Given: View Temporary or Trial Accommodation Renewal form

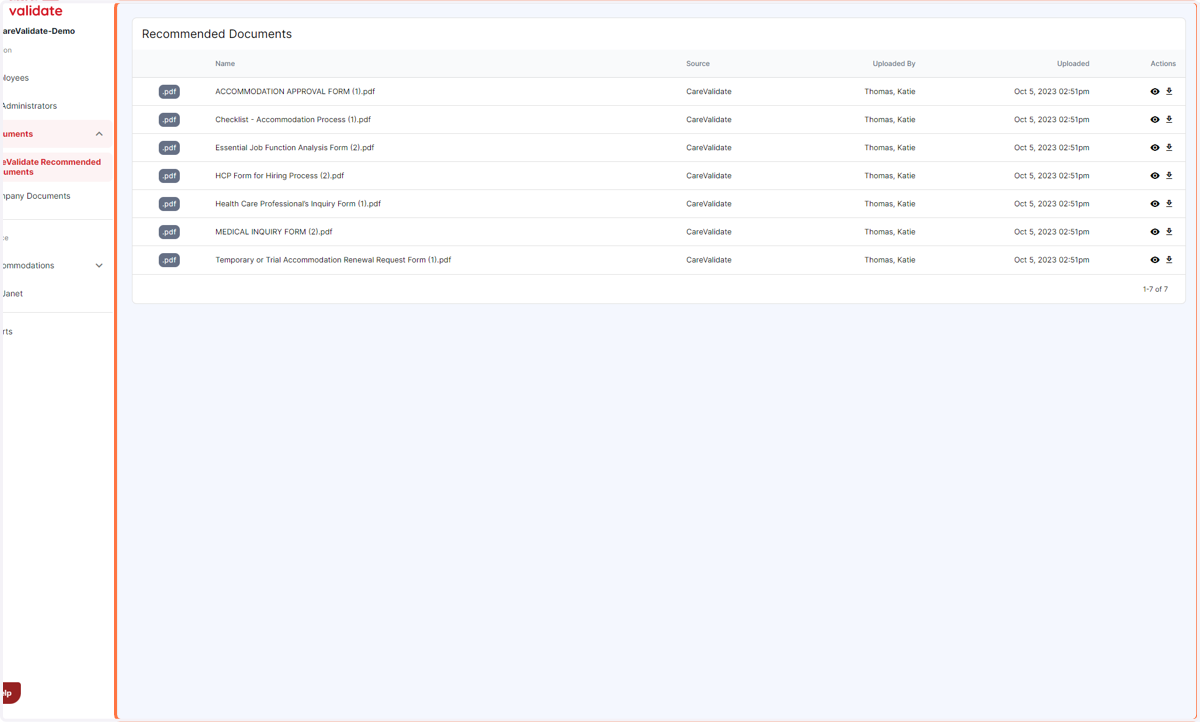Looking at the screenshot, I should point(1155,260).
